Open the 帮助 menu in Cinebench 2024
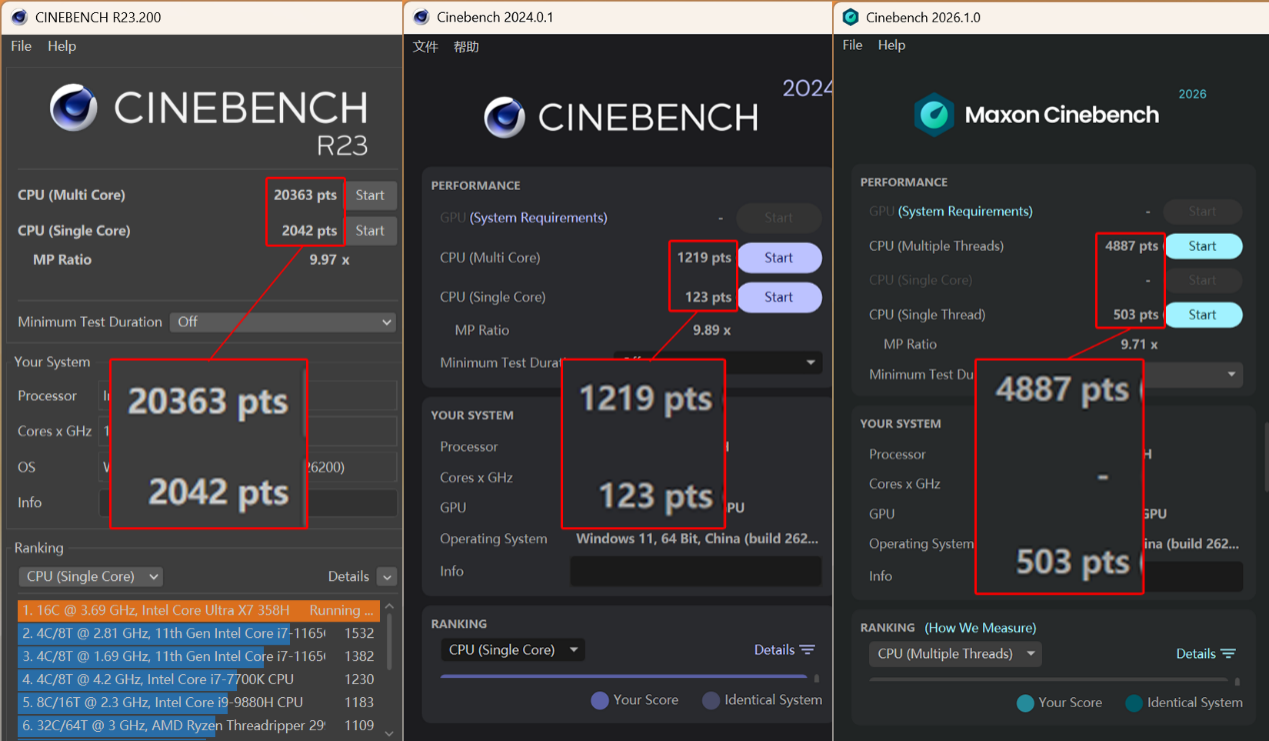The height and width of the screenshot is (741, 1269). 466,47
